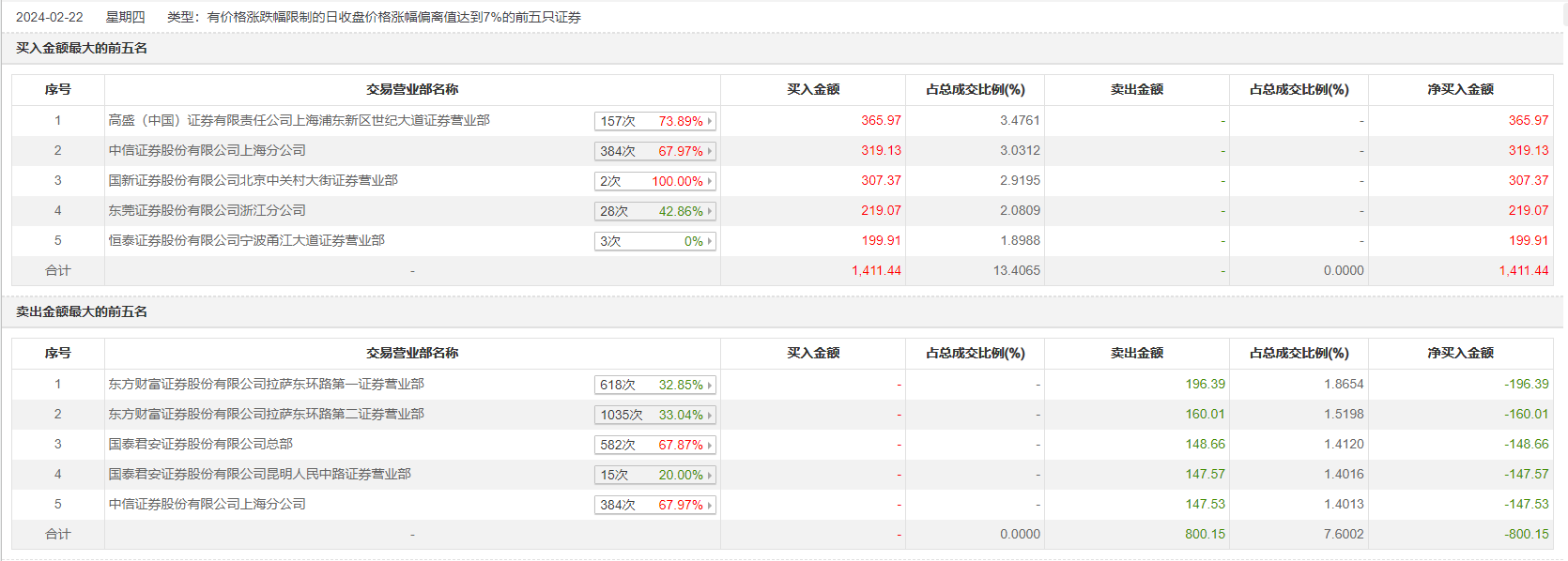Viewport: 1568px width, 561px height.
Task: Click the buy amount 365.97 in row 1
Action: pyautogui.click(x=881, y=120)
